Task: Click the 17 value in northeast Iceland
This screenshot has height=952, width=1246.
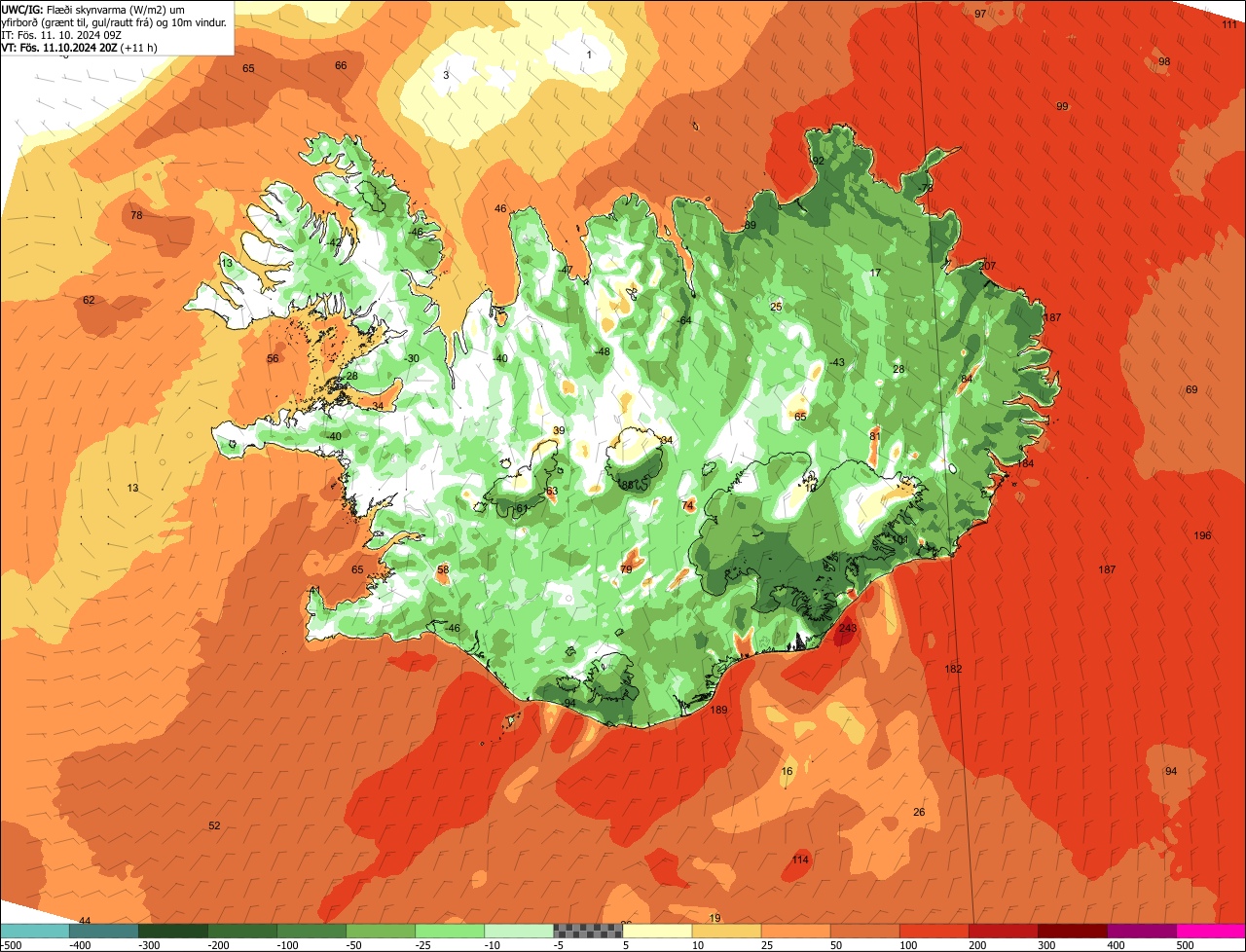Action: (x=875, y=273)
